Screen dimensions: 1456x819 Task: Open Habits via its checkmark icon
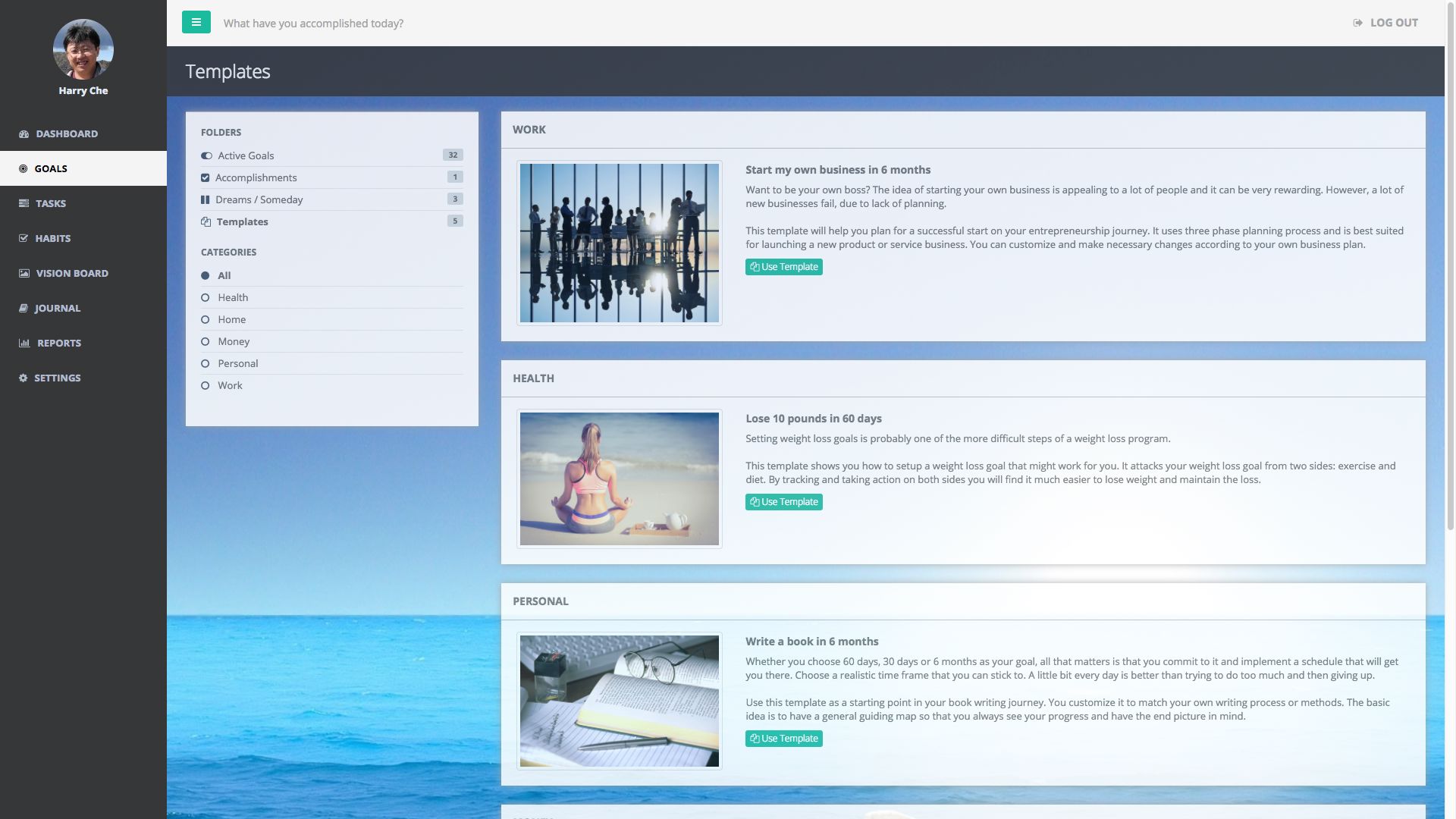pos(24,238)
